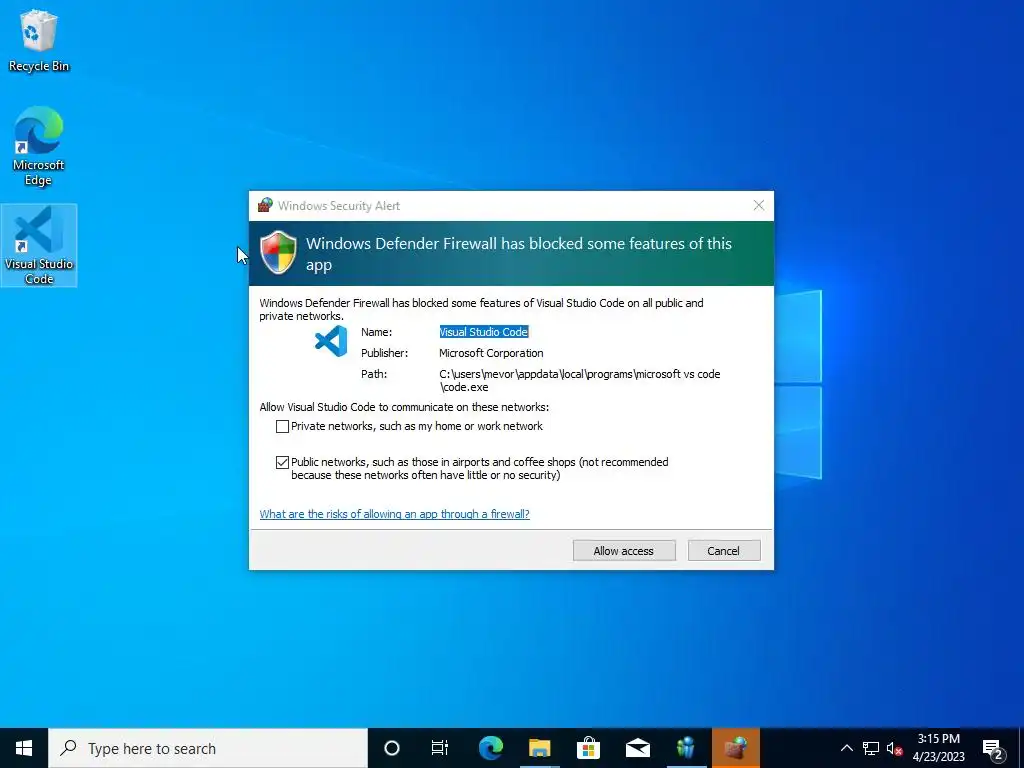
Task: Show hidden system tray icons
Action: (846, 748)
